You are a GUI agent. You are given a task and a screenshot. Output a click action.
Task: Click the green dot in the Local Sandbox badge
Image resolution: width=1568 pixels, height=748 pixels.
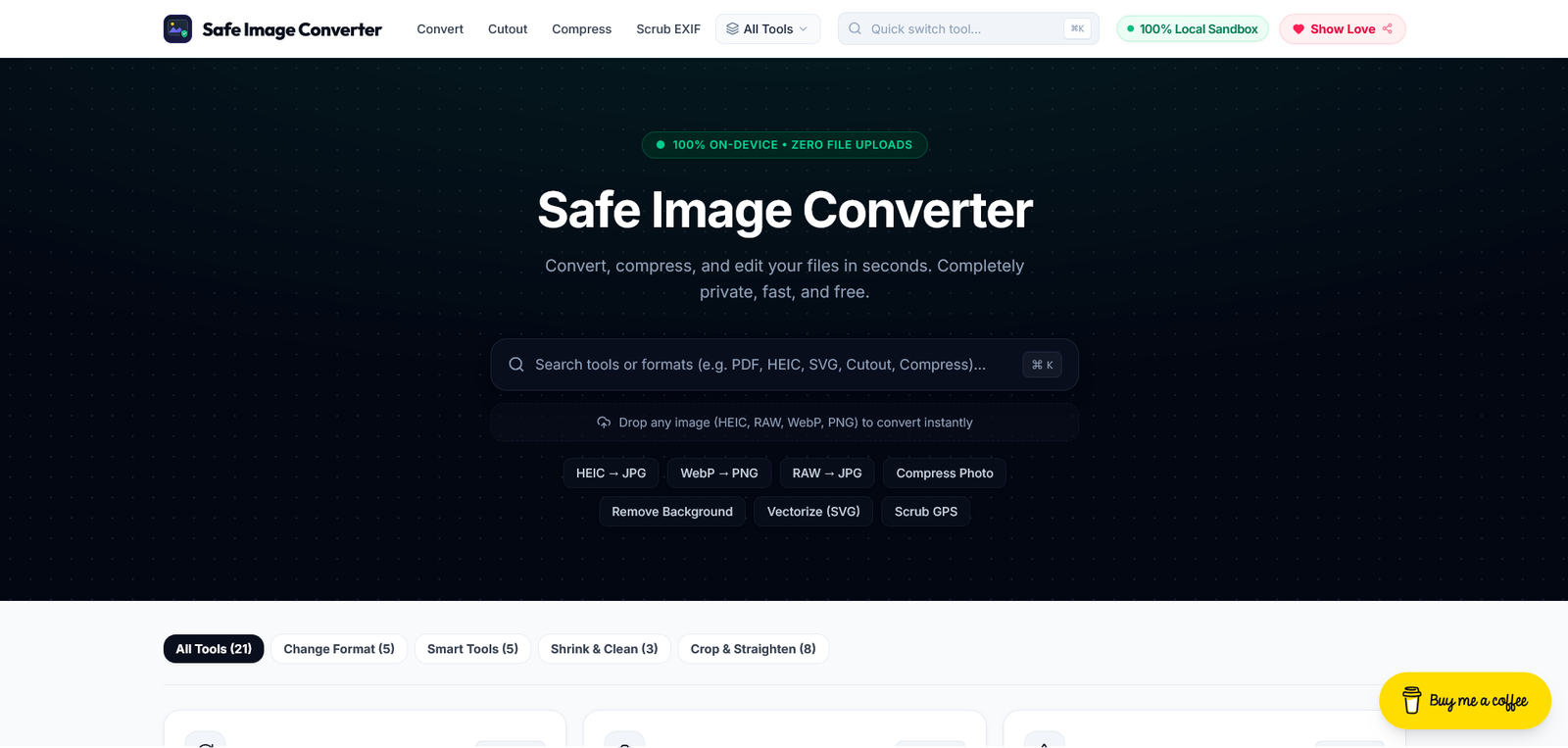1131,29
